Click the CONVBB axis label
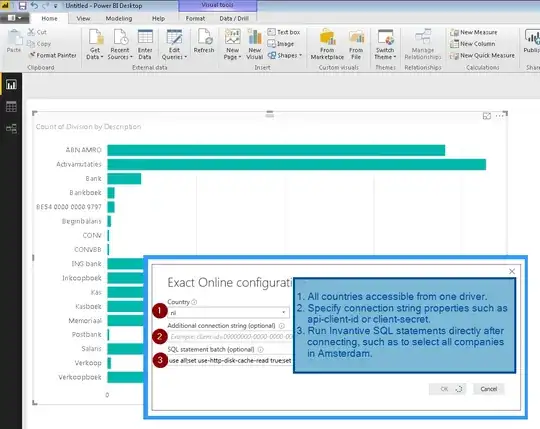 (88, 249)
